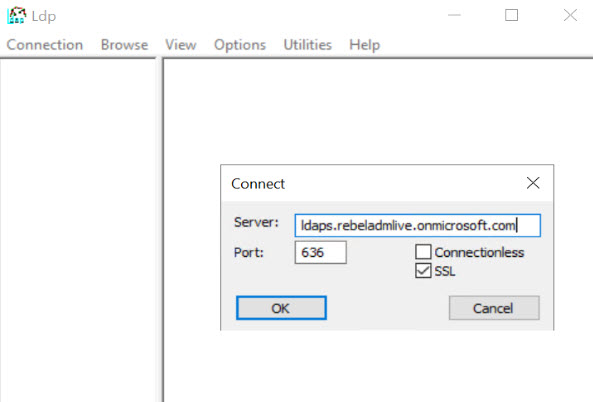Viewport: 593px width, 402px height.
Task: Close the Connect dialog with its X
Action: (x=533, y=183)
